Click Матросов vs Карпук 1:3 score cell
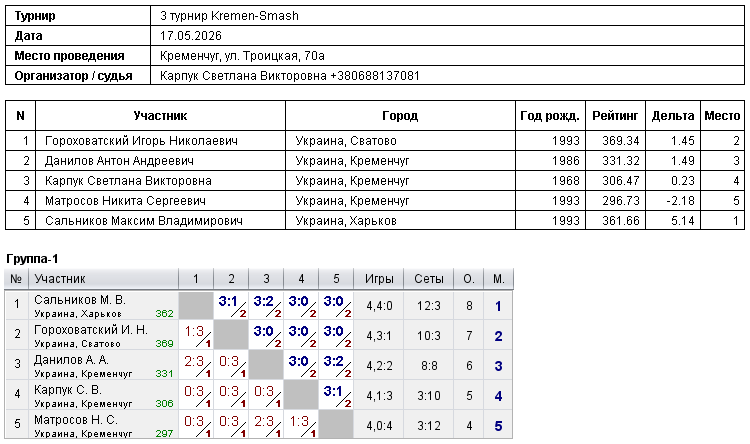Image resolution: width=750 pixels, height=444 pixels. (301, 425)
